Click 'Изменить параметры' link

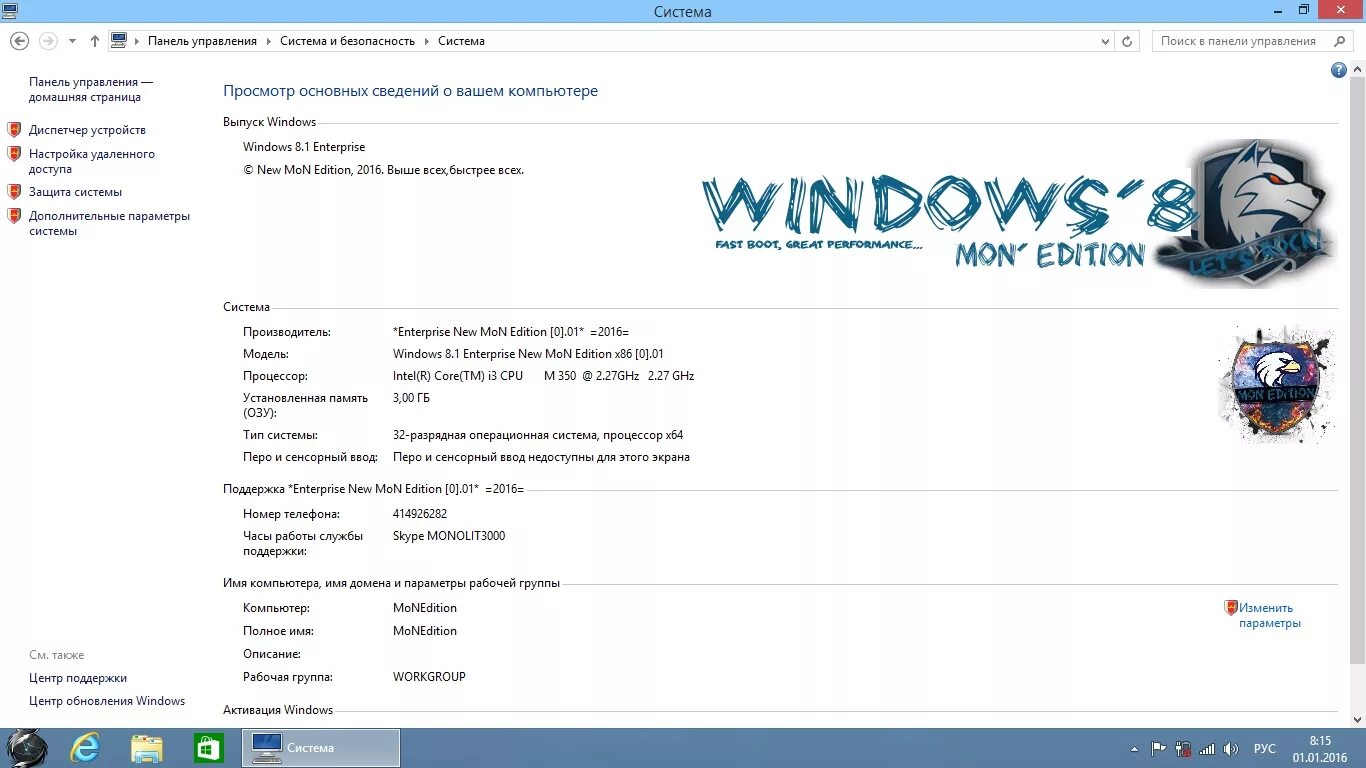point(1270,615)
